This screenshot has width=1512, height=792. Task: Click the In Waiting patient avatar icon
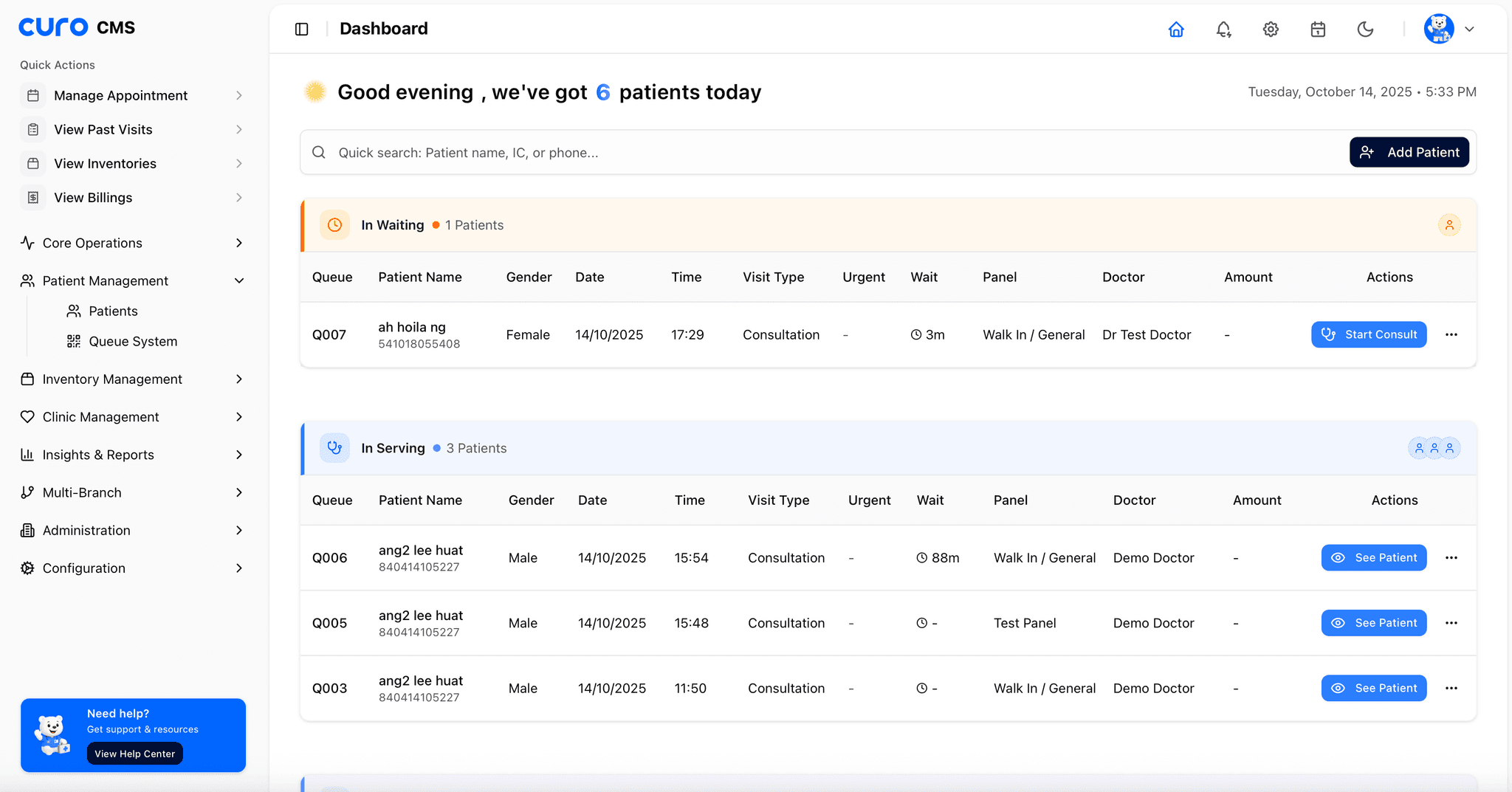click(x=1449, y=225)
